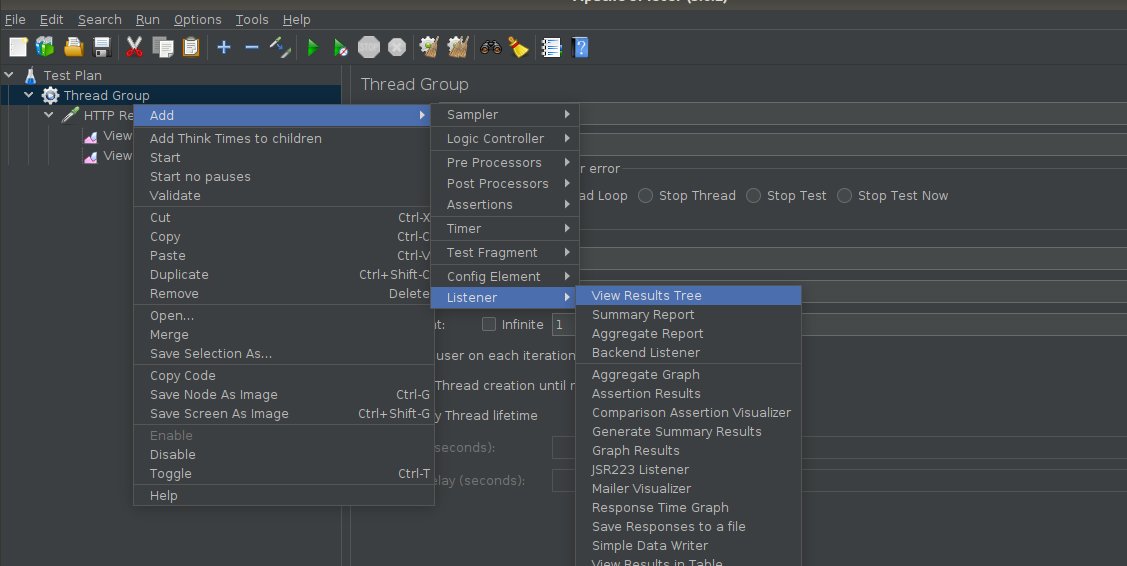1127x566 pixels.
Task: Open the Help menu in menu bar
Action: pyautogui.click(x=296, y=19)
